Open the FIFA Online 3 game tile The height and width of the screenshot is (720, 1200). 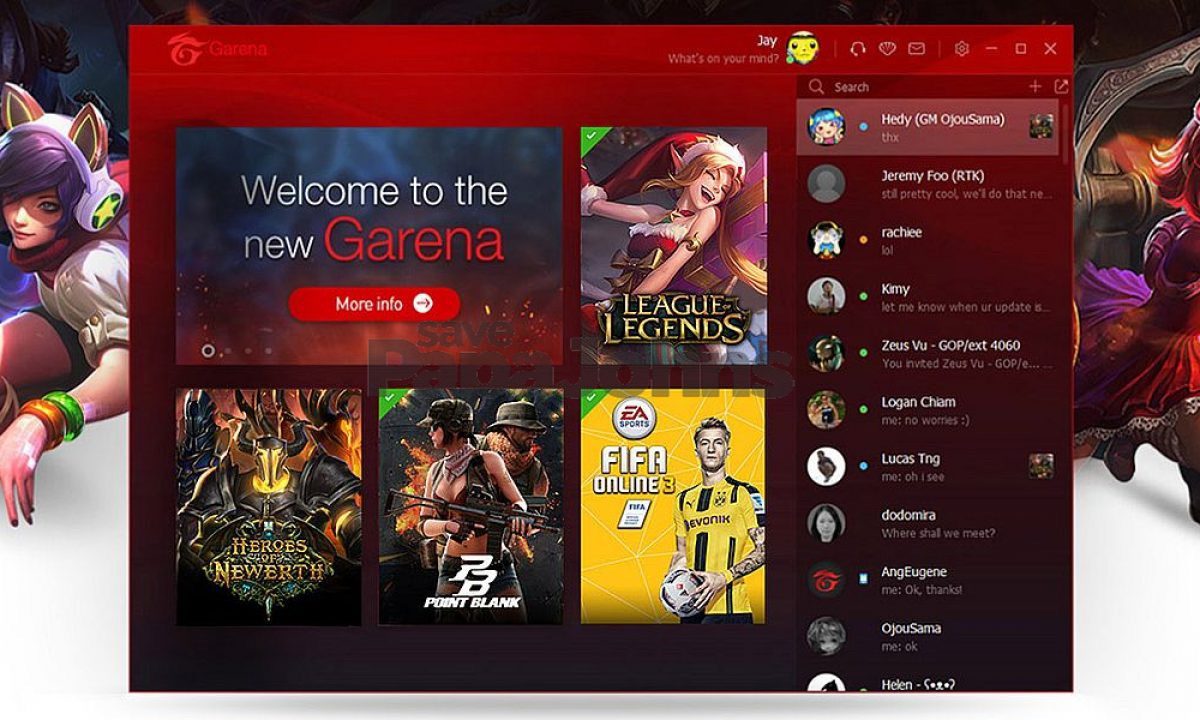(673, 507)
